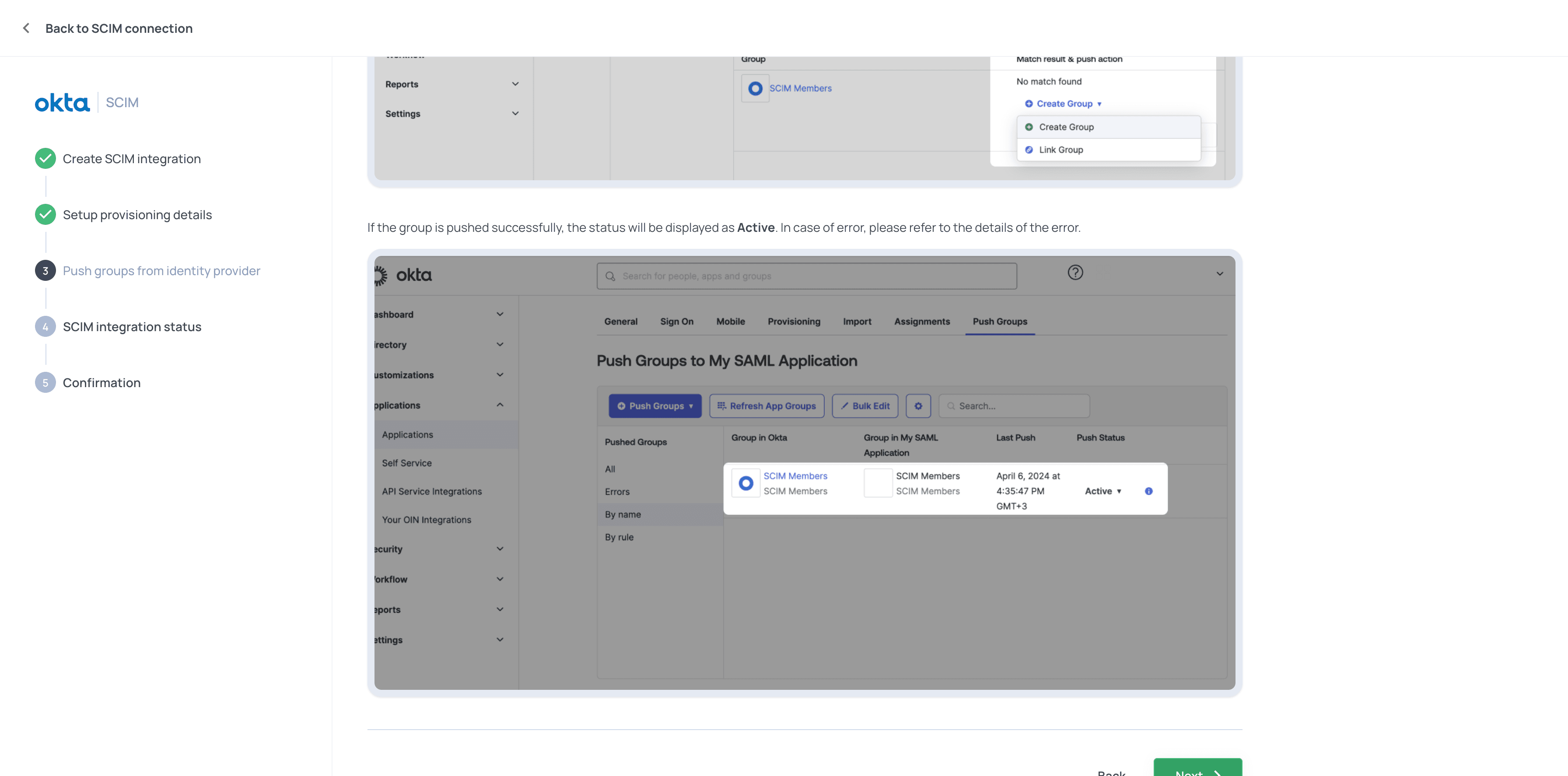Click the Search for people, apps and groups field
Viewport: 1568px width, 776px height.
click(x=806, y=276)
